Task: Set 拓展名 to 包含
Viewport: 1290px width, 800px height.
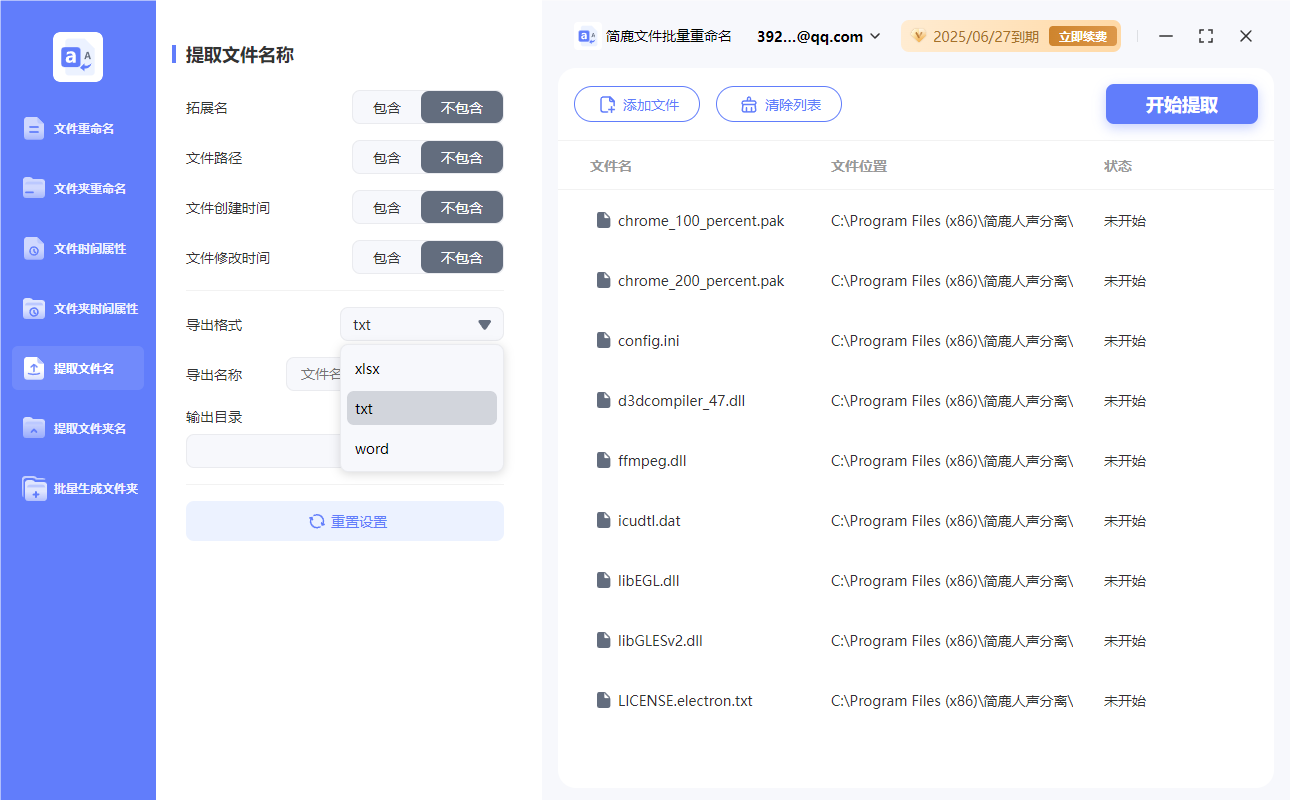Action: (386, 107)
